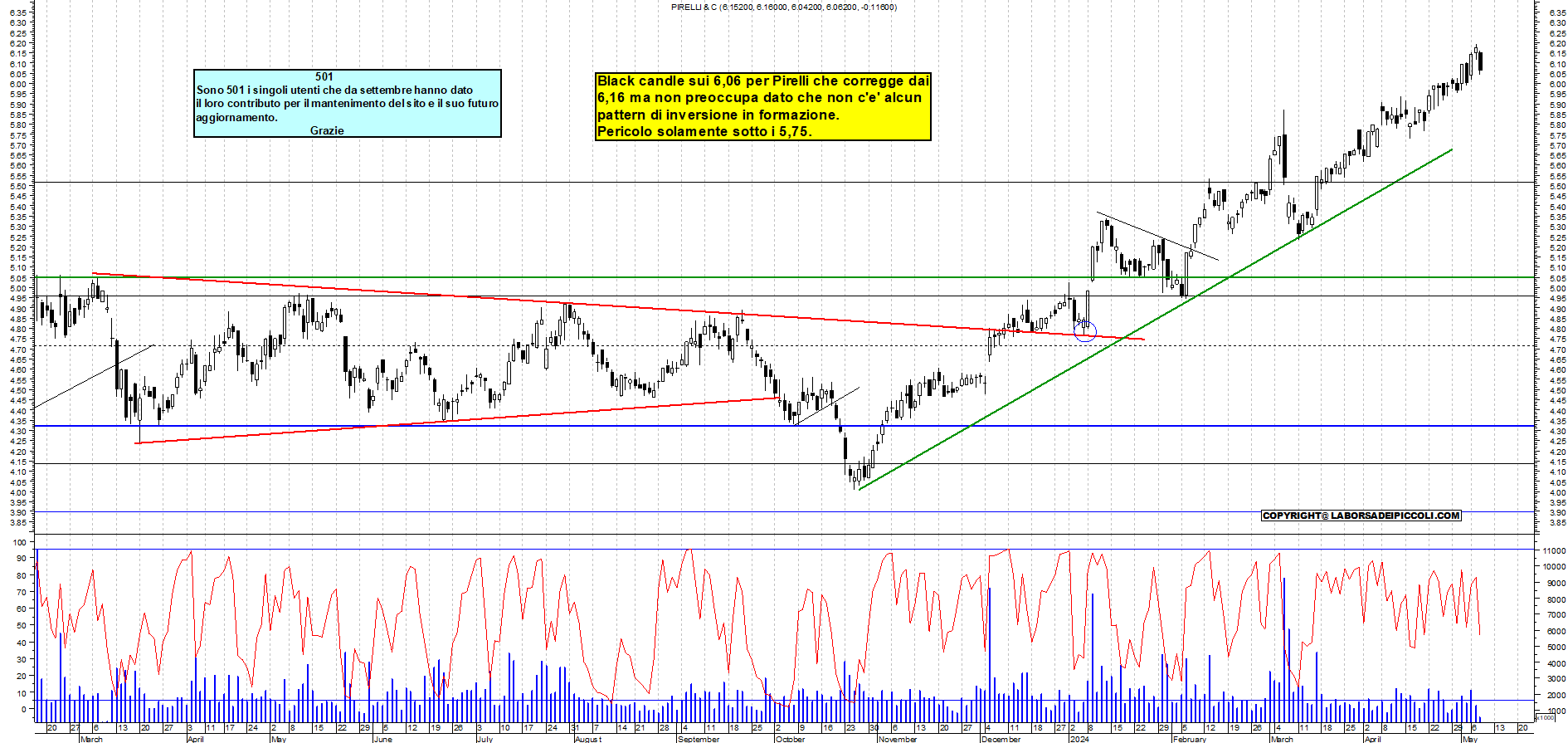Click the 'Pericolo solamente sotto i 5,75' line

pyautogui.click(x=704, y=131)
